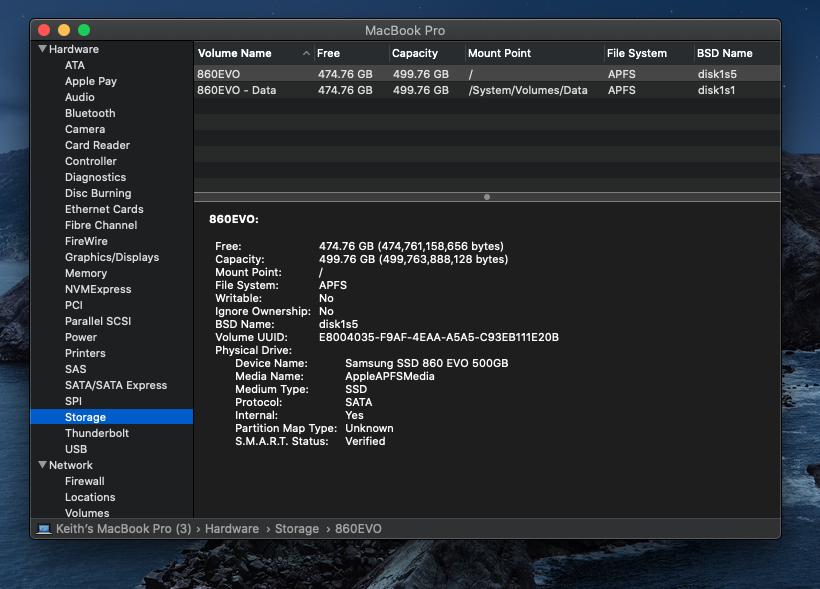The image size is (820, 589).
Task: Select Thunderbolt in the Hardware list
Action: pyautogui.click(x=97, y=433)
